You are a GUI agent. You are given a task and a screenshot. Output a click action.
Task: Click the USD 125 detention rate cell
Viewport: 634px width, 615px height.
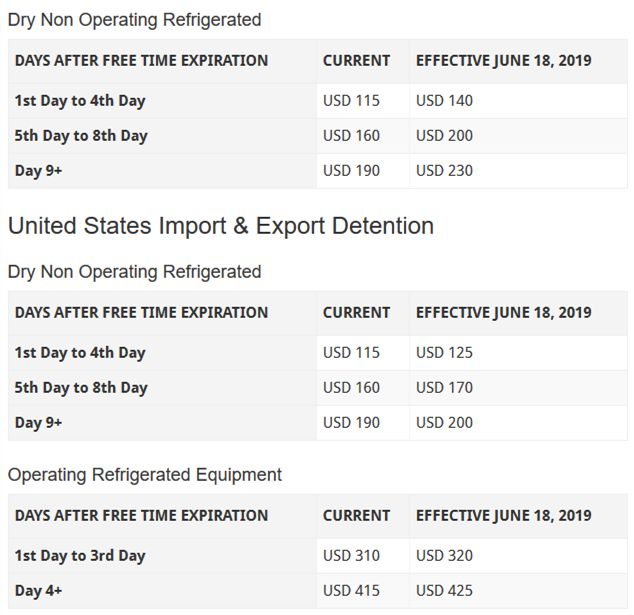tap(444, 353)
